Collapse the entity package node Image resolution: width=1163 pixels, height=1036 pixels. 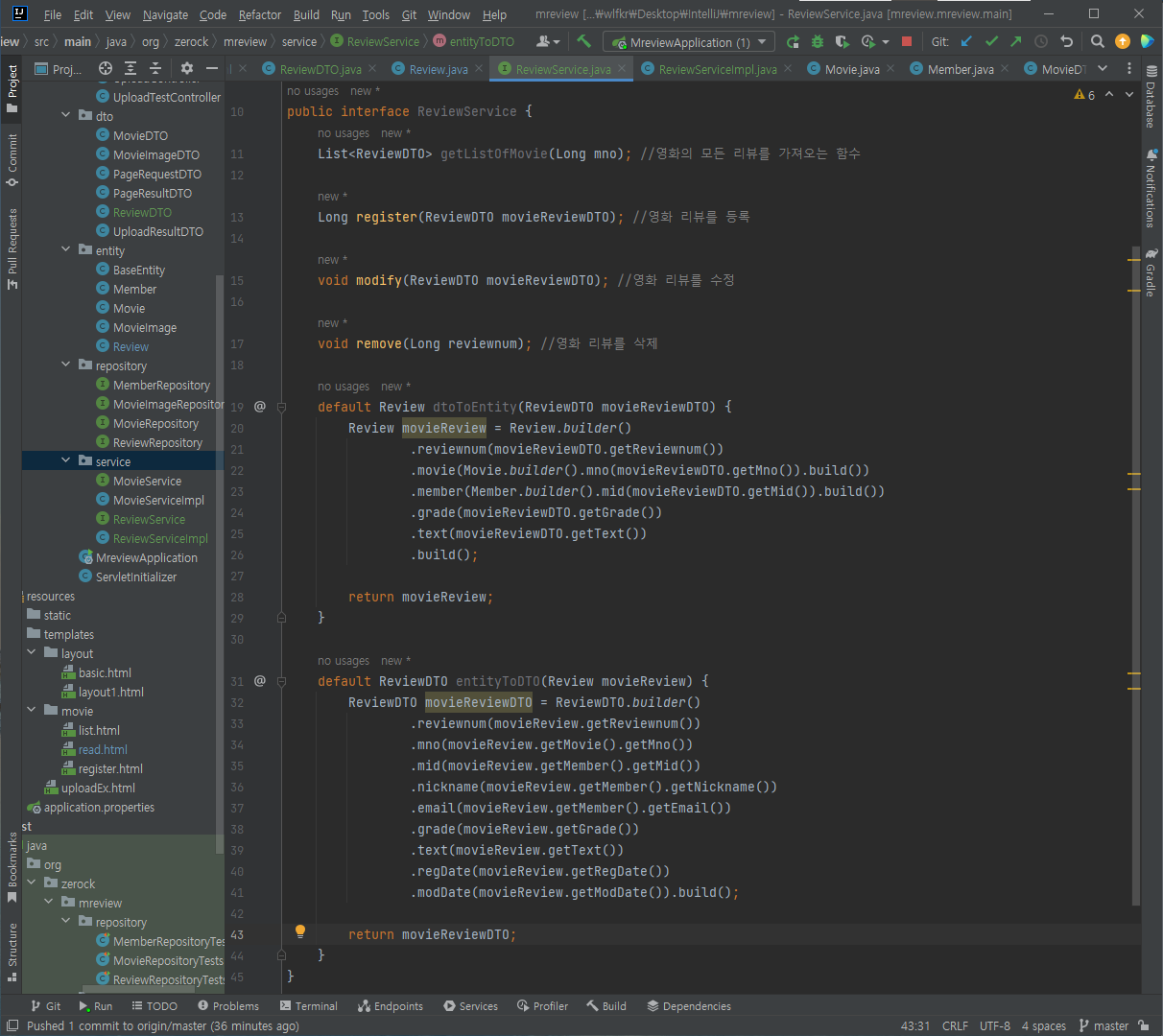[66, 249]
